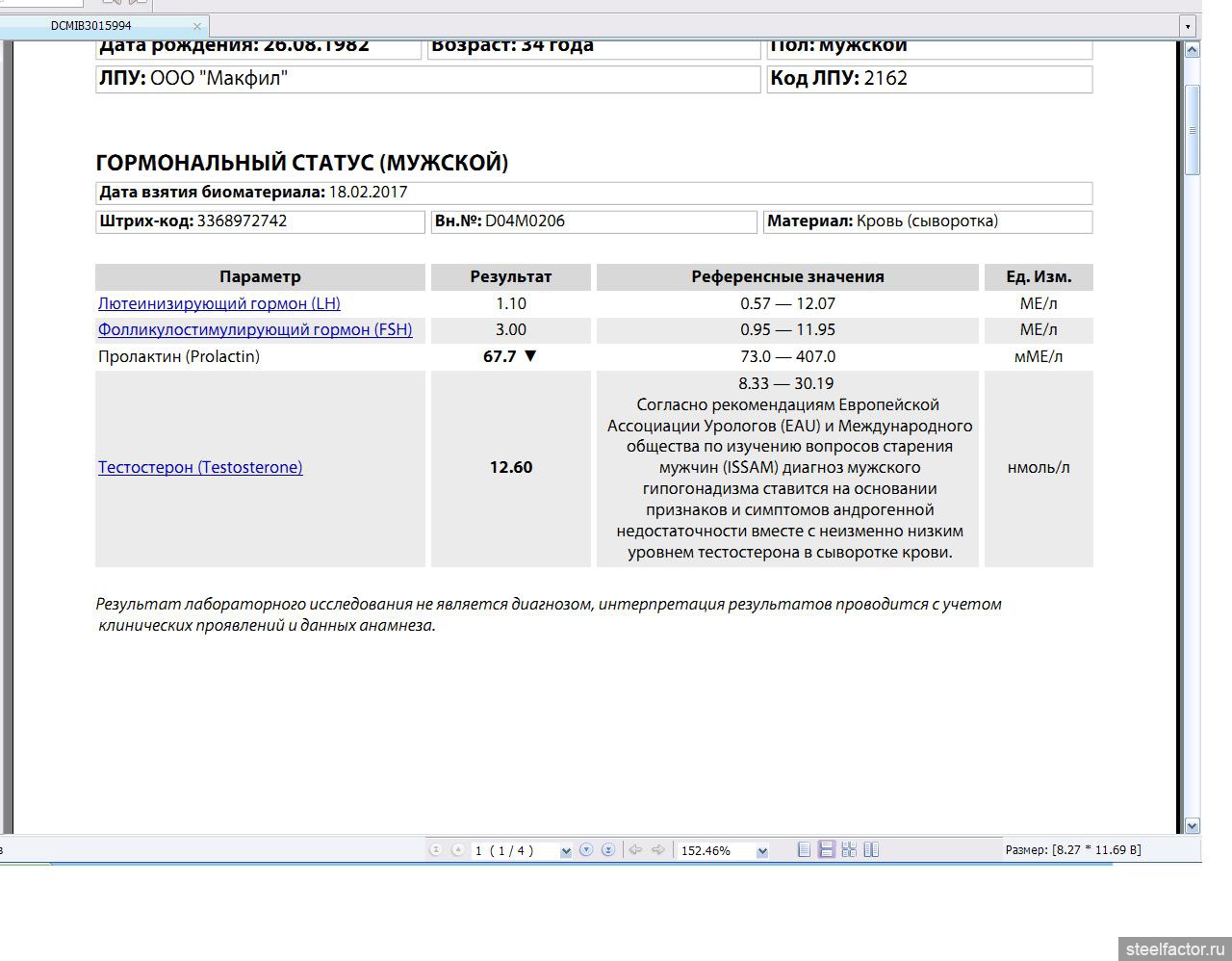
Task: Close the DCMIB3015994 tab
Action: (x=197, y=26)
